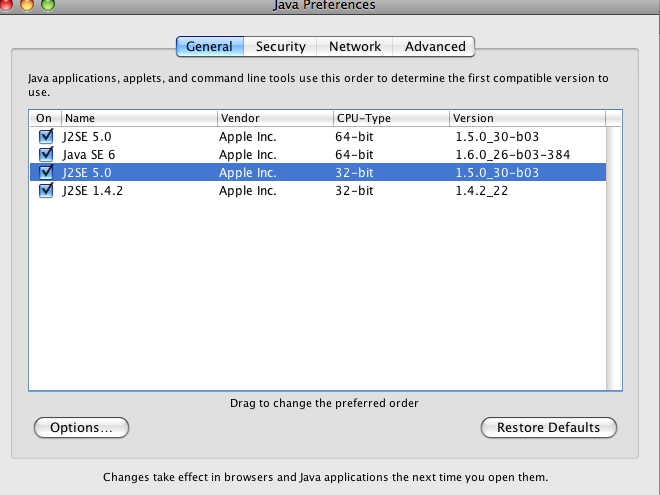Select the Java SE 6 name cell

(88, 155)
